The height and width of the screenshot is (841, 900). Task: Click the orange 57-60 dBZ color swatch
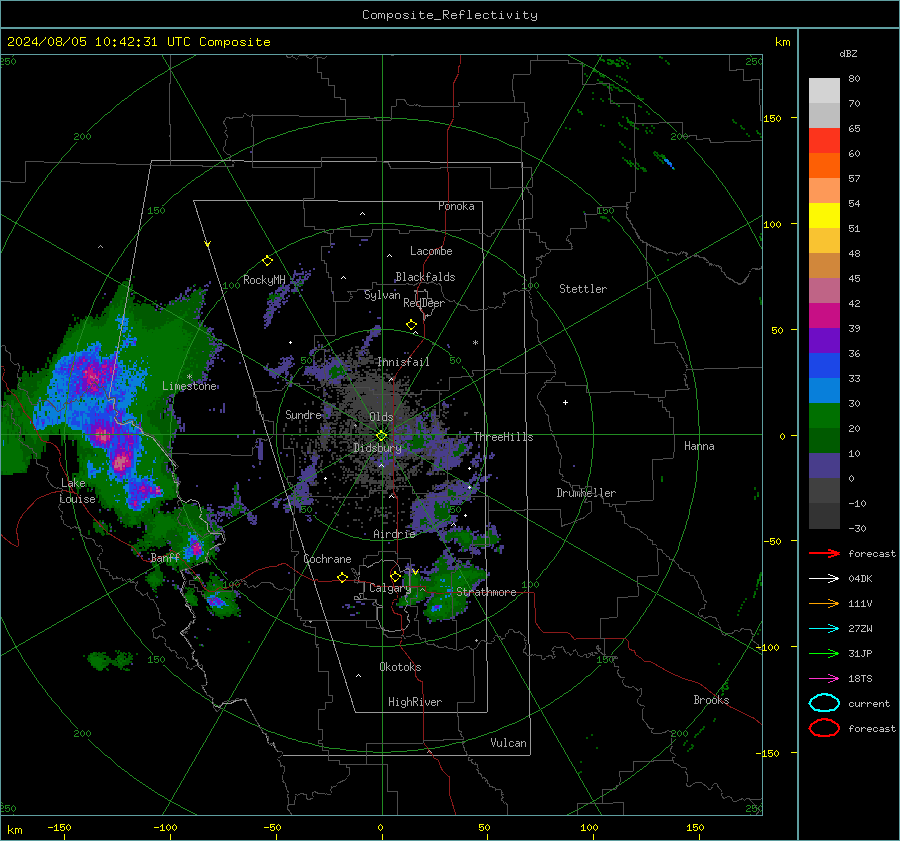pyautogui.click(x=824, y=166)
